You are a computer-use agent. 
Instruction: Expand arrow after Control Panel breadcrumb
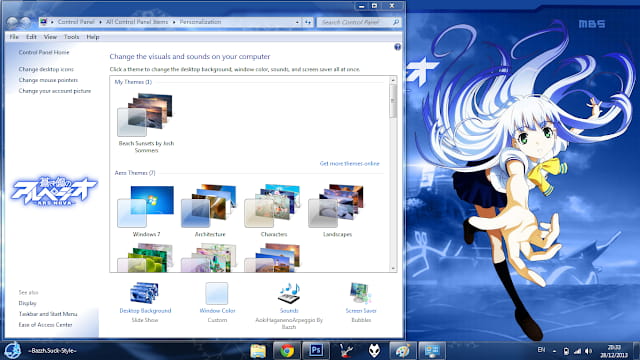[100, 22]
